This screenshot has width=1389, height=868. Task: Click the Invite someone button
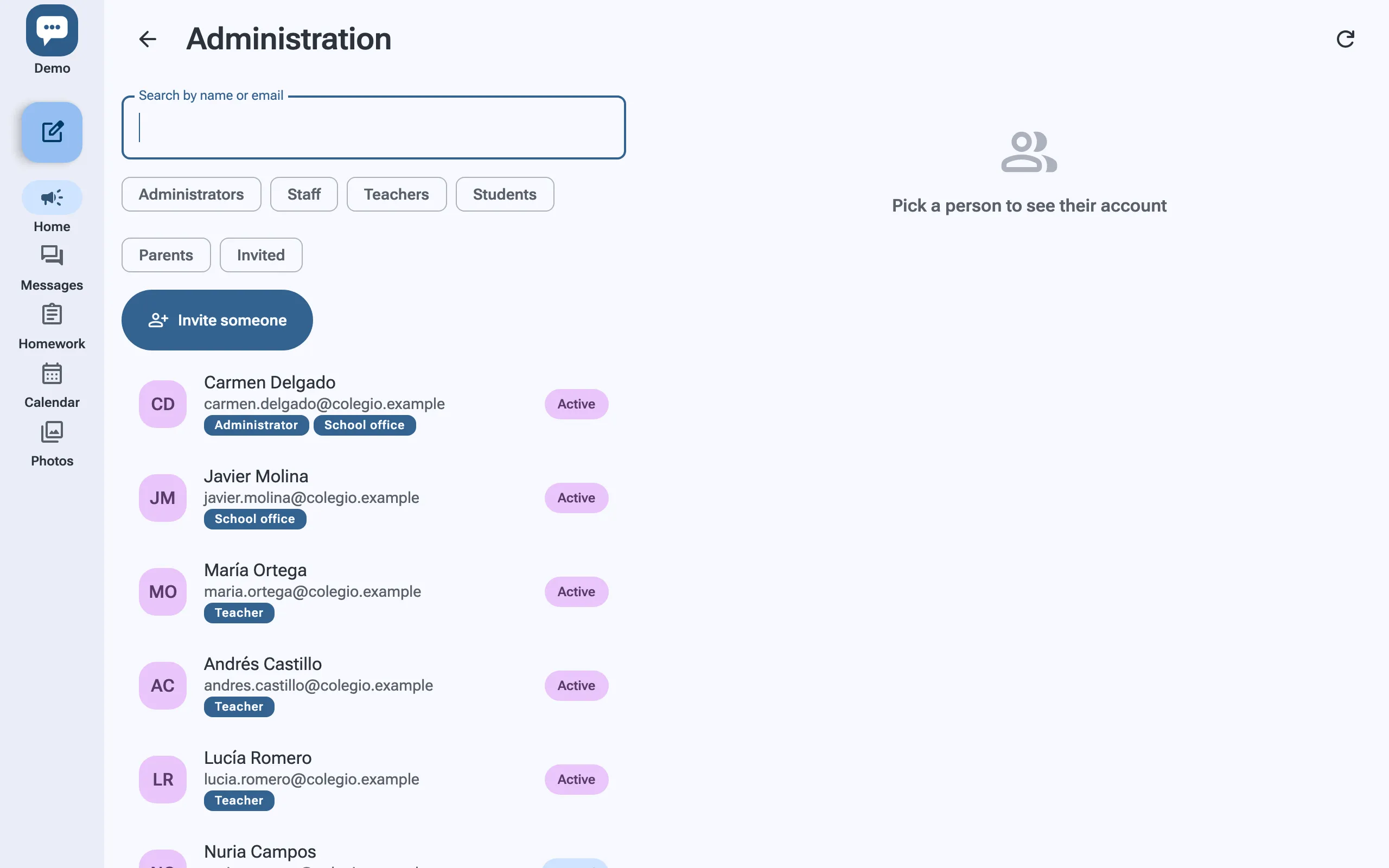click(217, 320)
